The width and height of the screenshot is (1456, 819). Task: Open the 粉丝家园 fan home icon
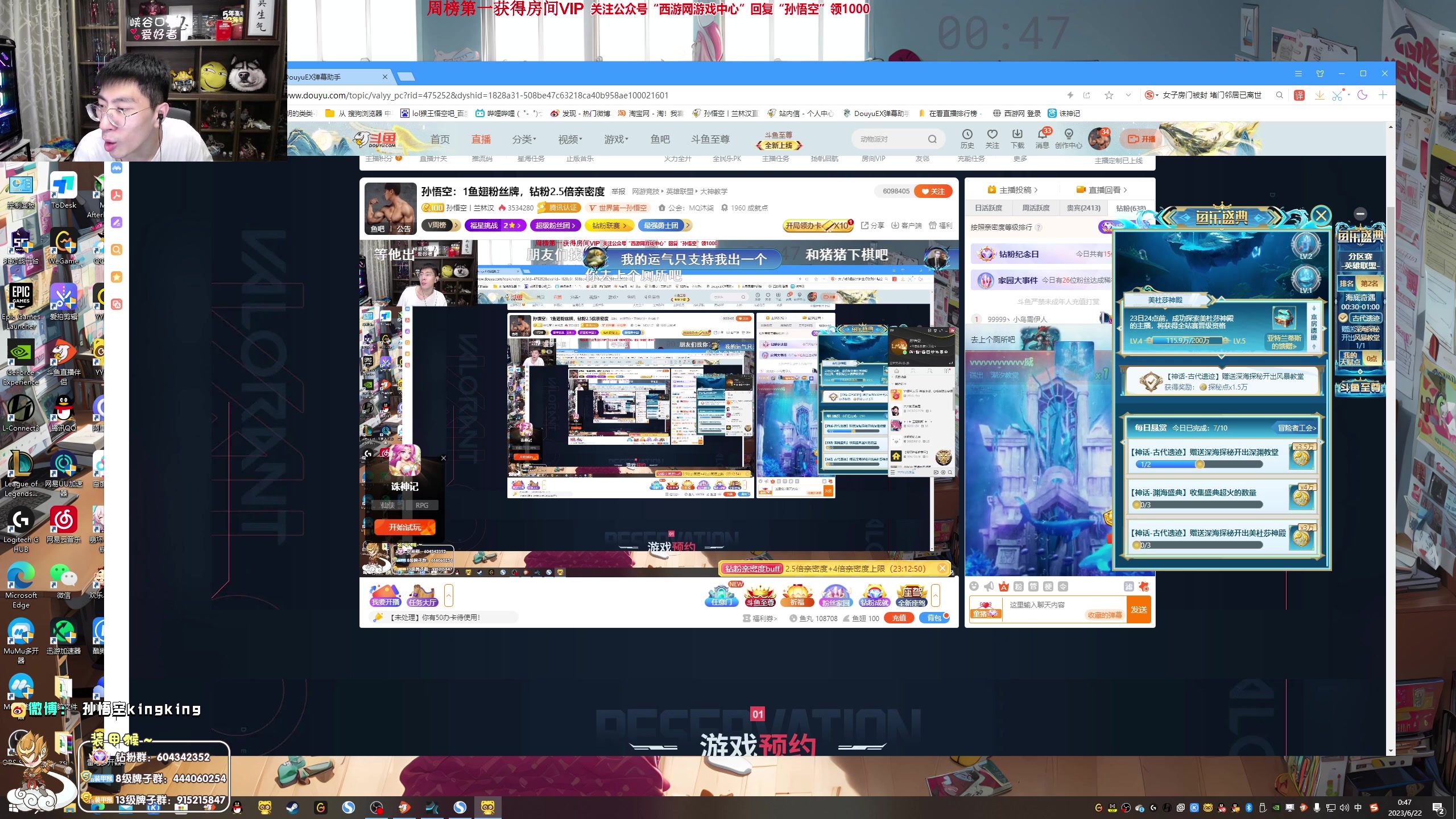(x=835, y=595)
